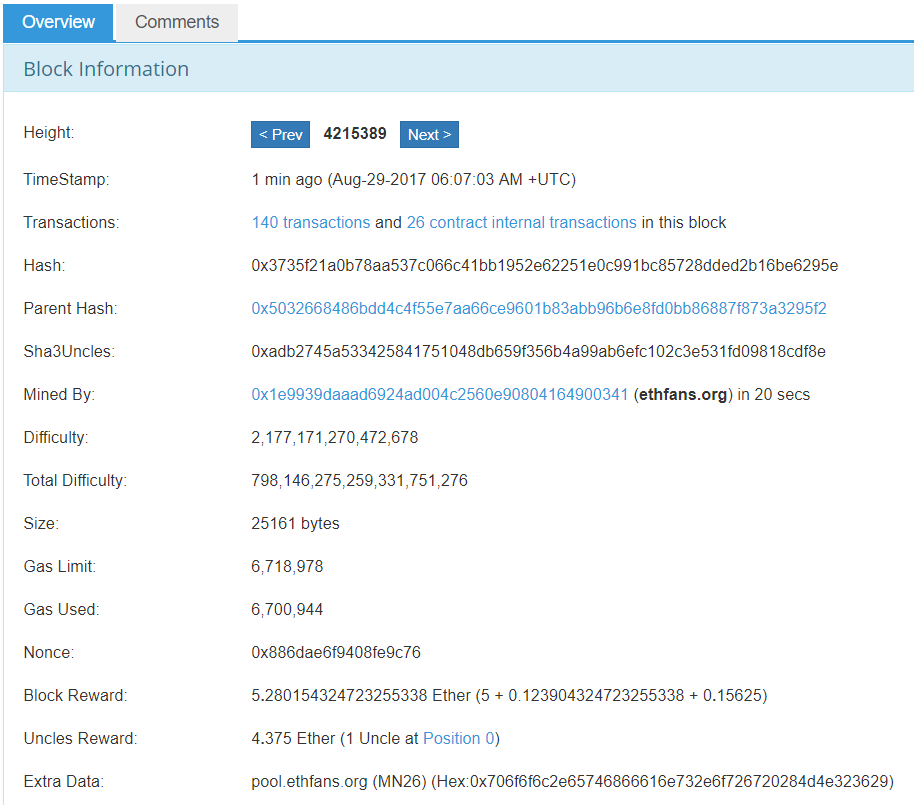This screenshot has width=914, height=805.
Task: Click the Gas Limit label
Action: click(59, 567)
